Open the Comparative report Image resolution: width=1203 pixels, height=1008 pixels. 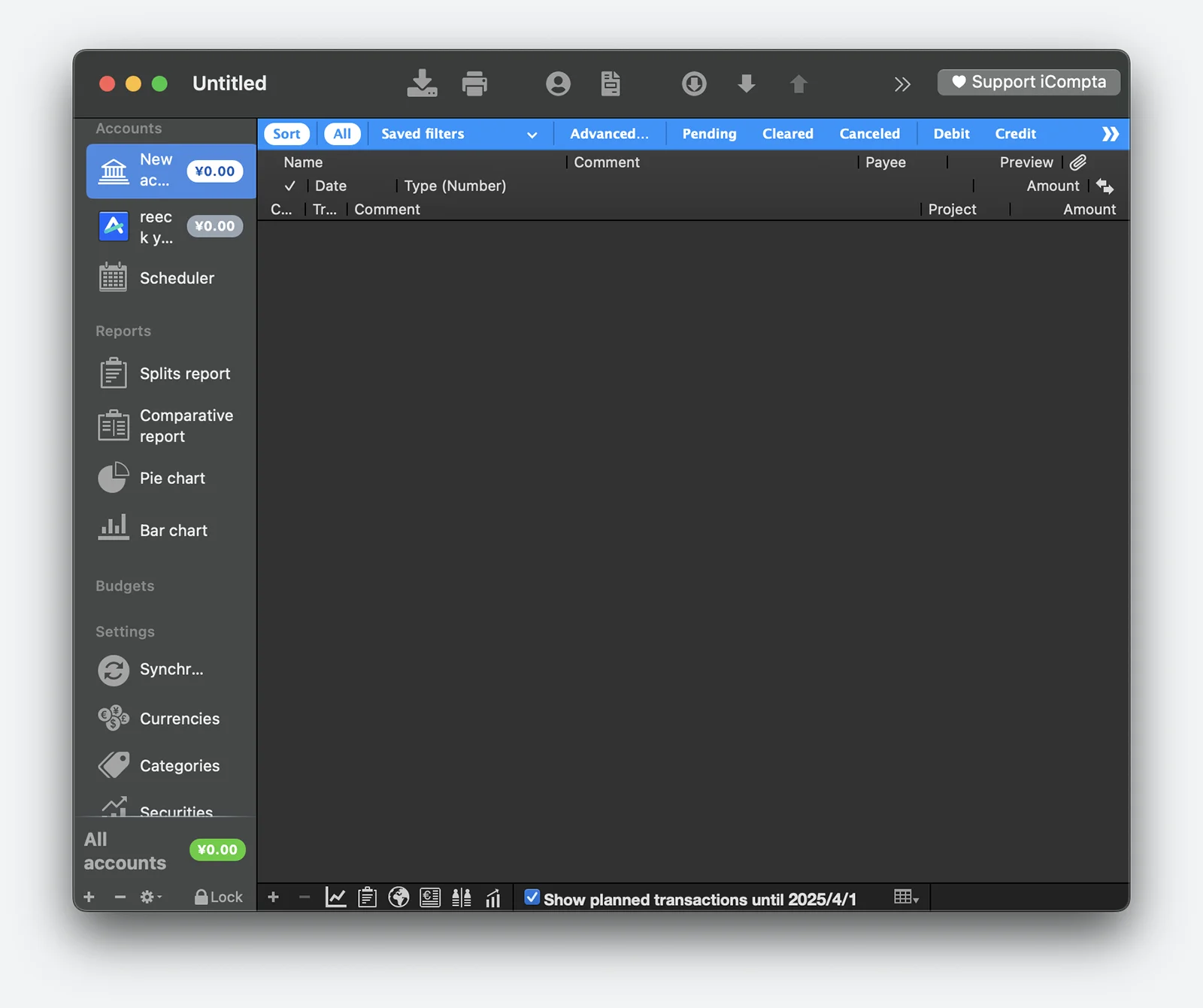[171, 426]
